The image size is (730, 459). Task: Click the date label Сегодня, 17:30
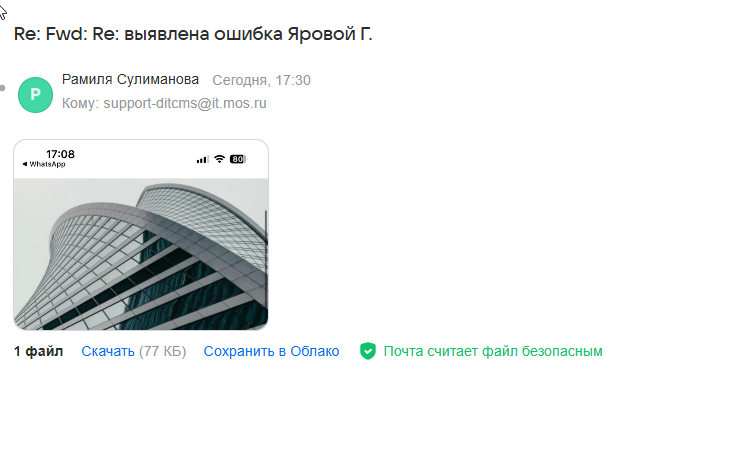pyautogui.click(x=262, y=80)
